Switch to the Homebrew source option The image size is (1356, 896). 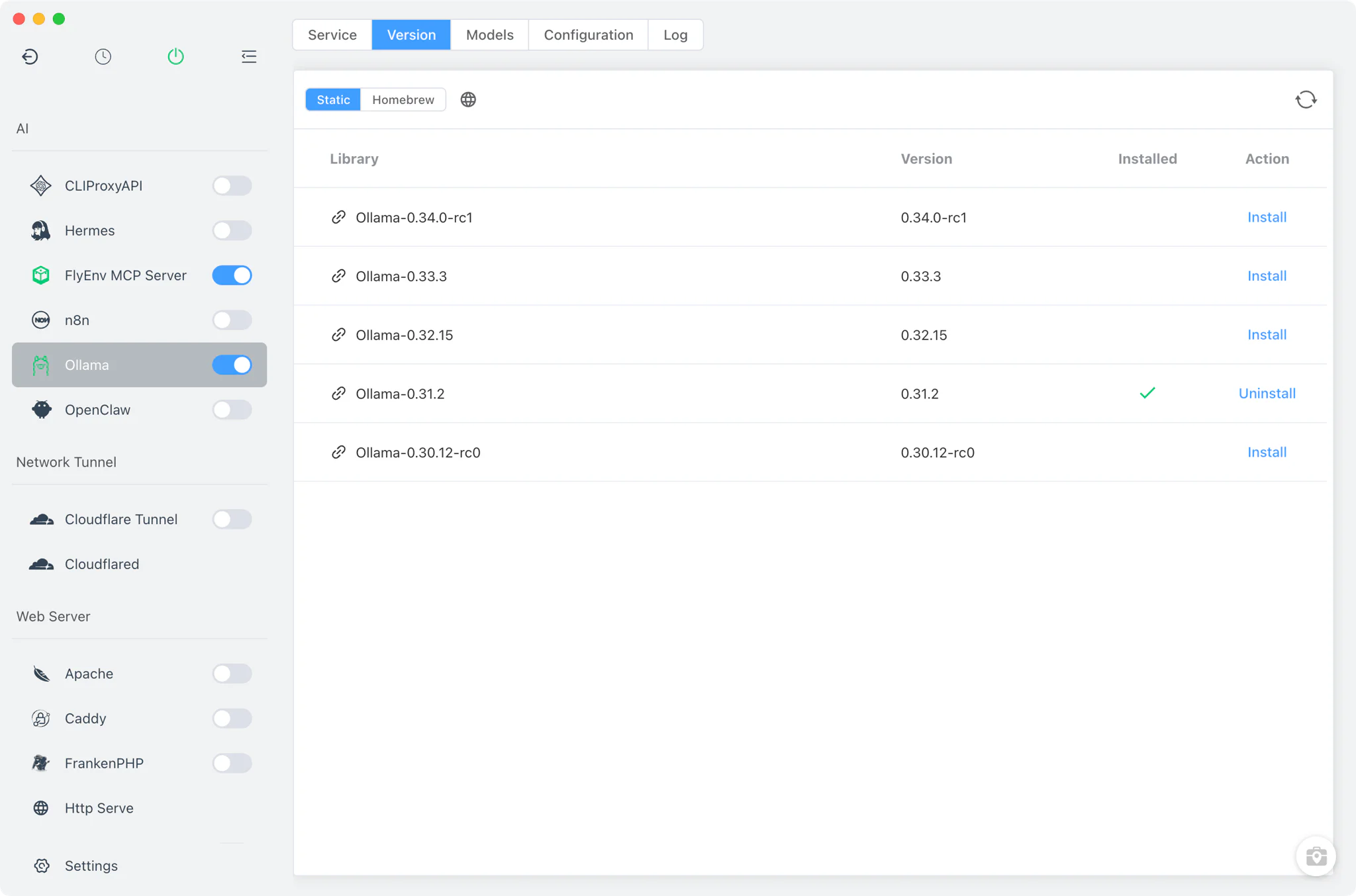click(403, 100)
